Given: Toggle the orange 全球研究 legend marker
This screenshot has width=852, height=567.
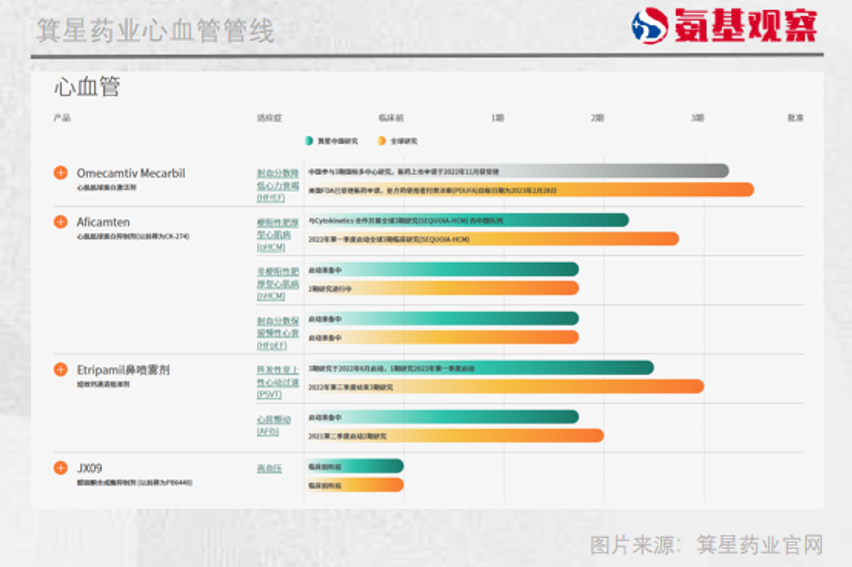Looking at the screenshot, I should click(x=381, y=141).
